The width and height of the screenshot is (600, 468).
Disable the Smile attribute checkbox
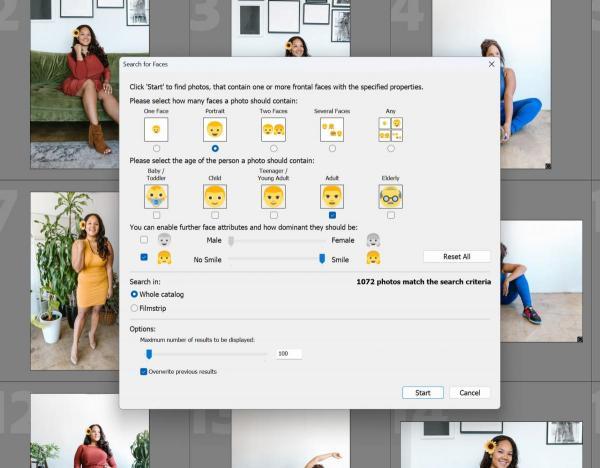coord(145,257)
